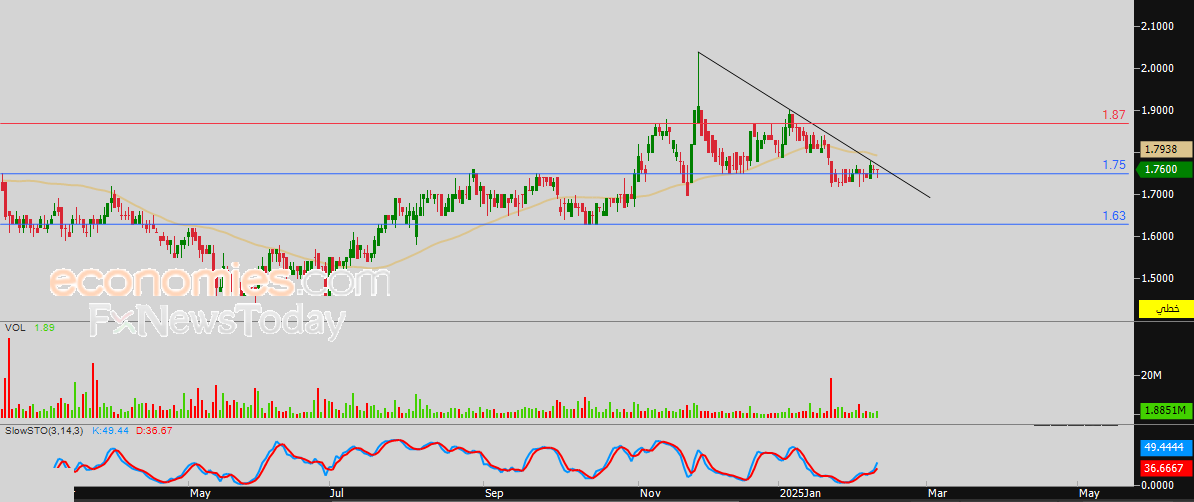Click the VOL indicator label

[14, 328]
